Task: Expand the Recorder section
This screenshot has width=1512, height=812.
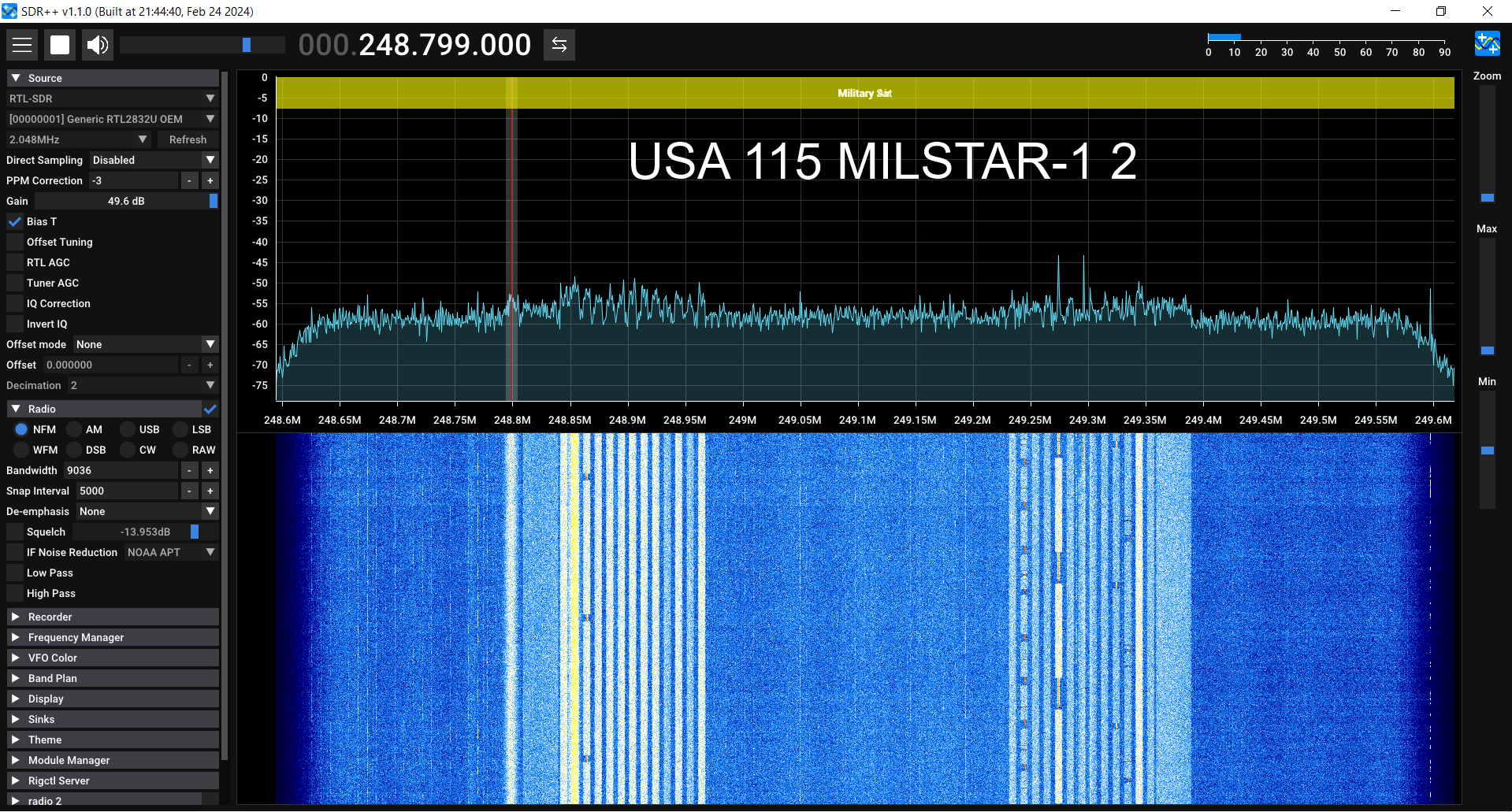Action: click(x=113, y=617)
